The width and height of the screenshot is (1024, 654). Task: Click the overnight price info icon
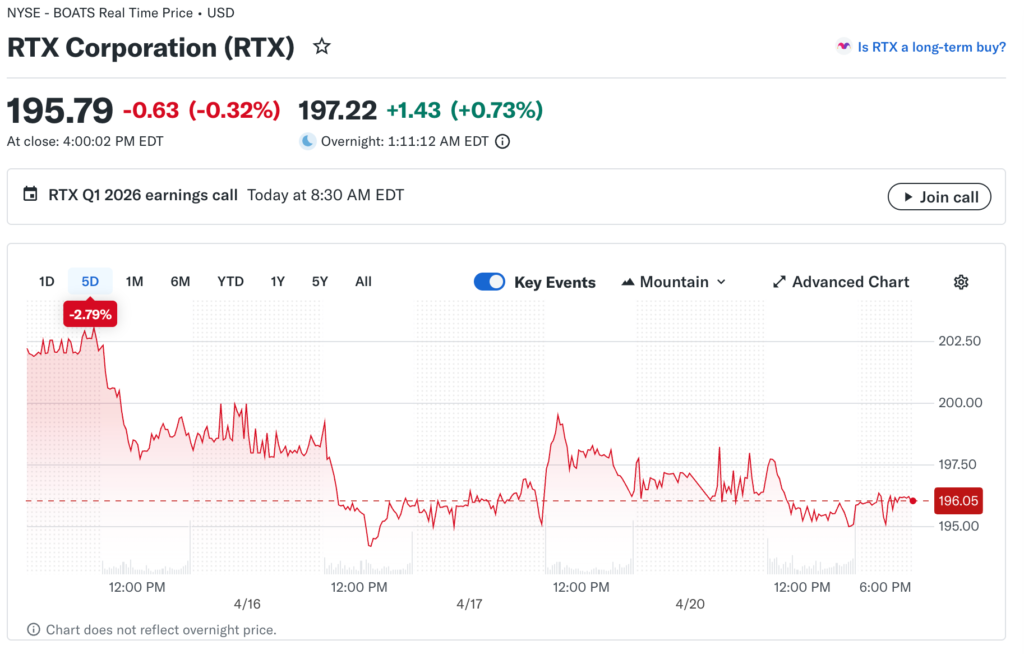click(502, 141)
